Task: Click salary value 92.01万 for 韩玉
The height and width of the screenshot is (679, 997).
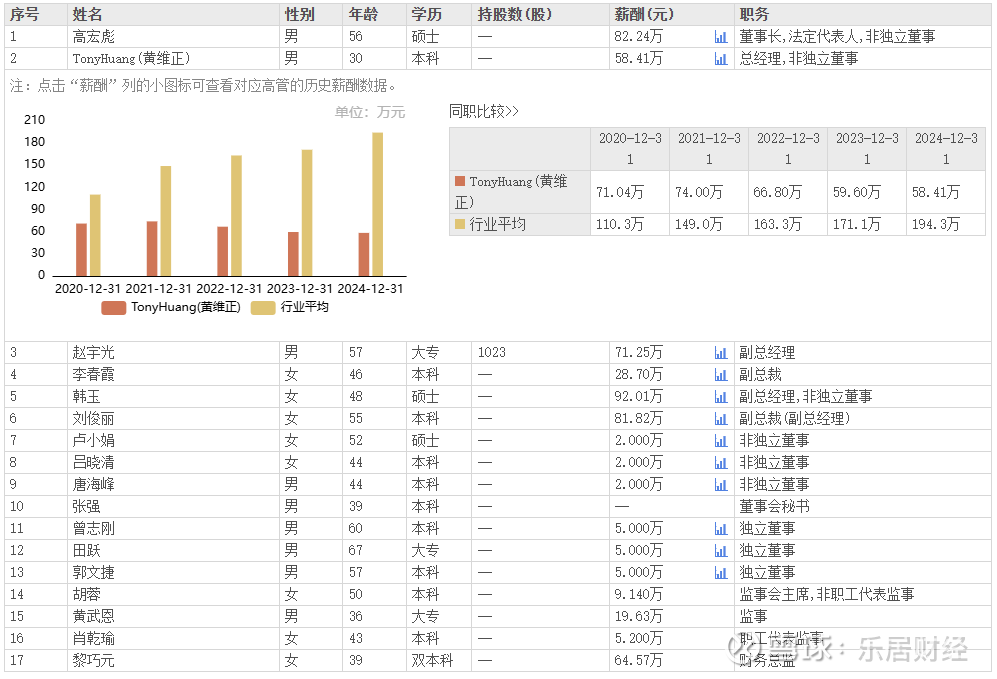Action: click(x=638, y=397)
